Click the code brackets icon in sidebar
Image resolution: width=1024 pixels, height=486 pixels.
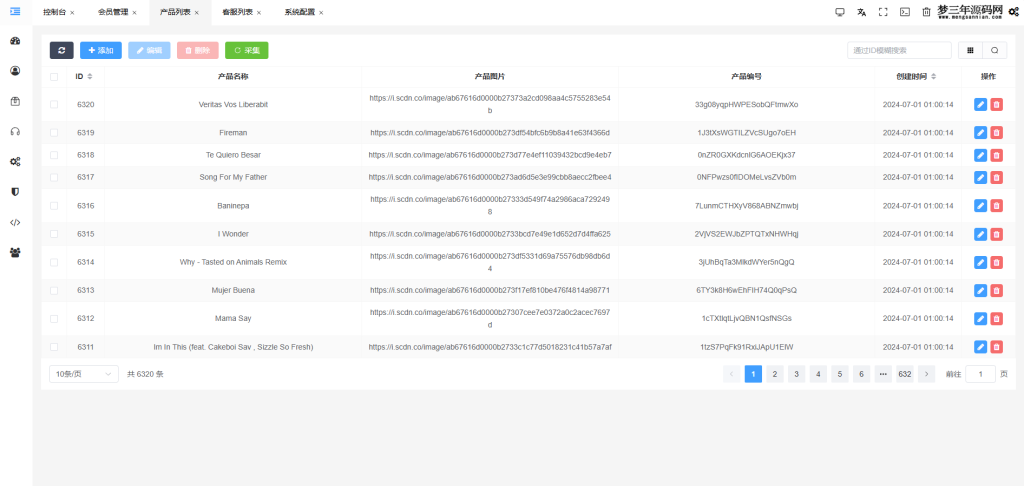pyautogui.click(x=15, y=222)
